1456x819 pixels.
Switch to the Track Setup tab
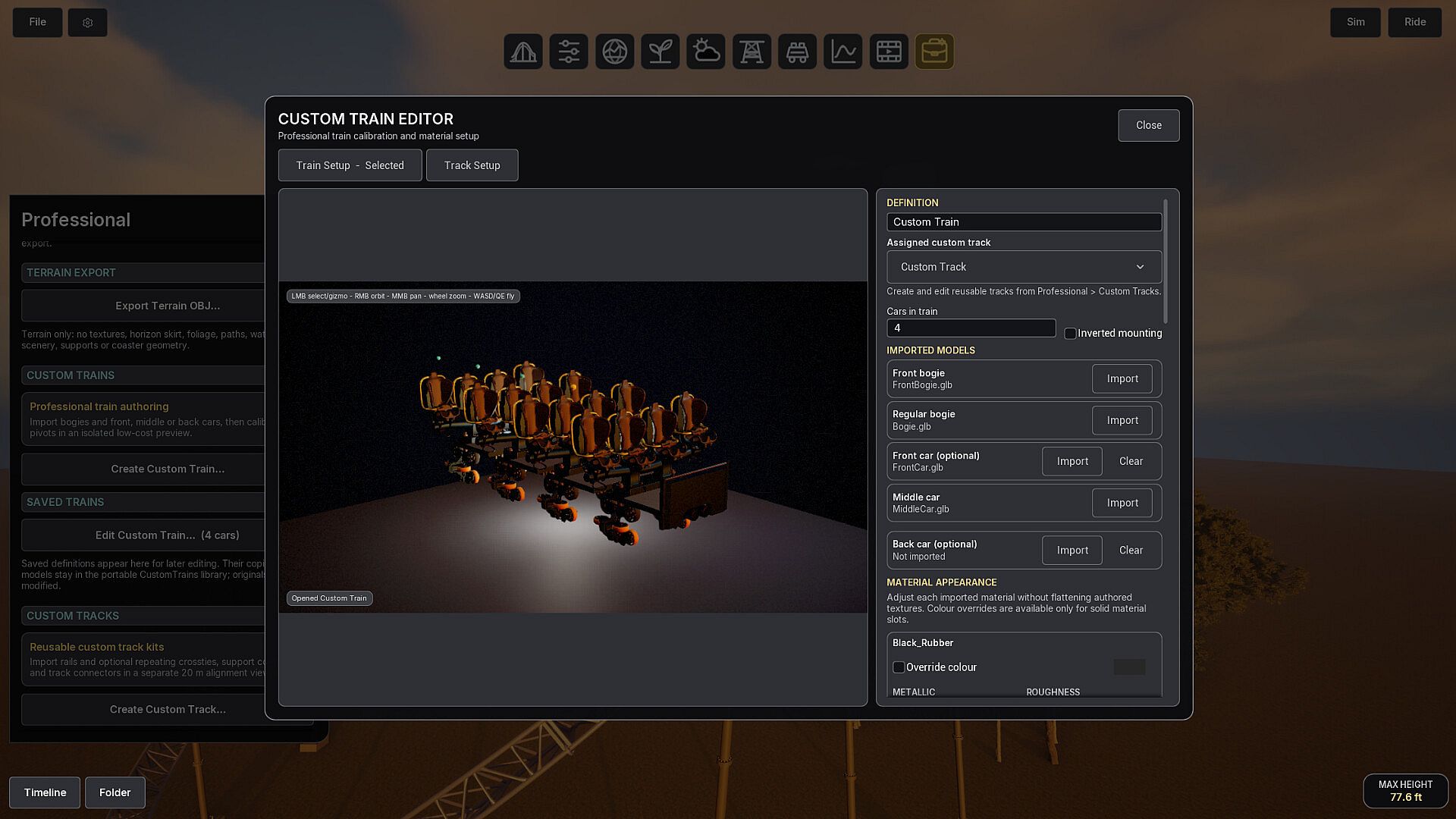472,165
